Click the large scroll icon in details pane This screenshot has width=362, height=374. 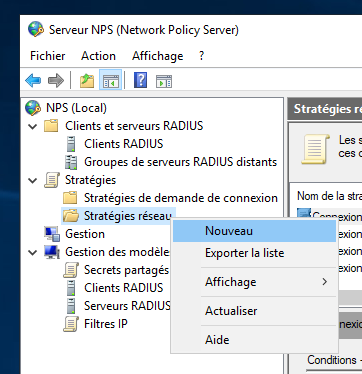315,149
